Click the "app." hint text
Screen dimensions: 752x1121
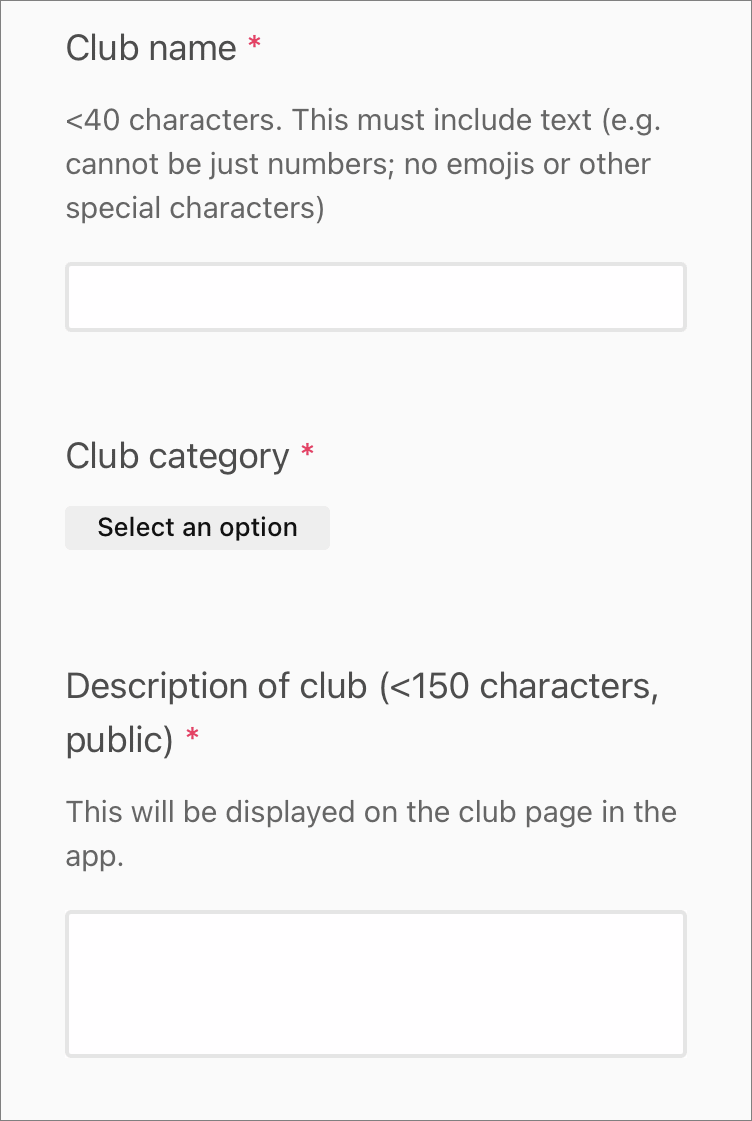(x=95, y=857)
